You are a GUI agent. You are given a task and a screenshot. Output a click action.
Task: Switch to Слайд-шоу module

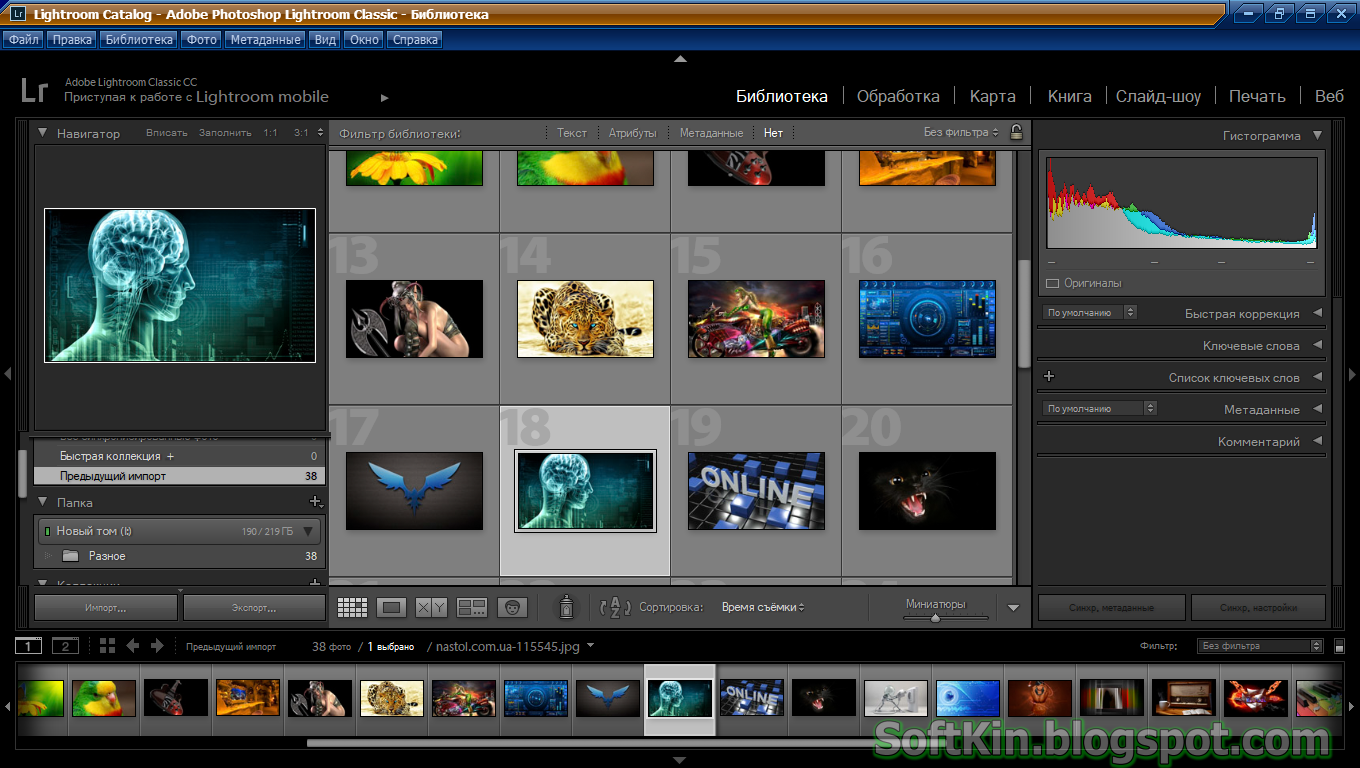click(1158, 96)
